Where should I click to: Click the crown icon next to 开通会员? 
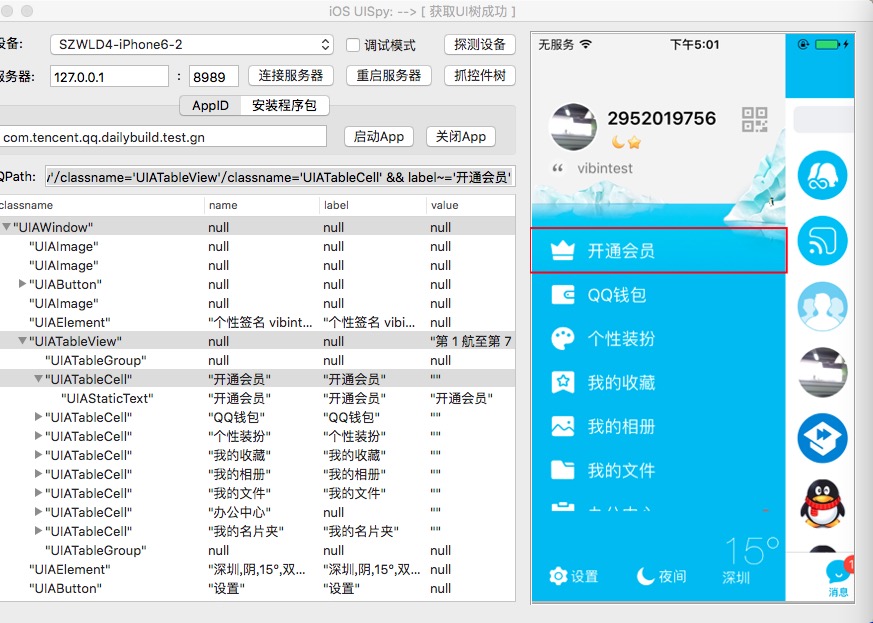pyautogui.click(x=562, y=251)
